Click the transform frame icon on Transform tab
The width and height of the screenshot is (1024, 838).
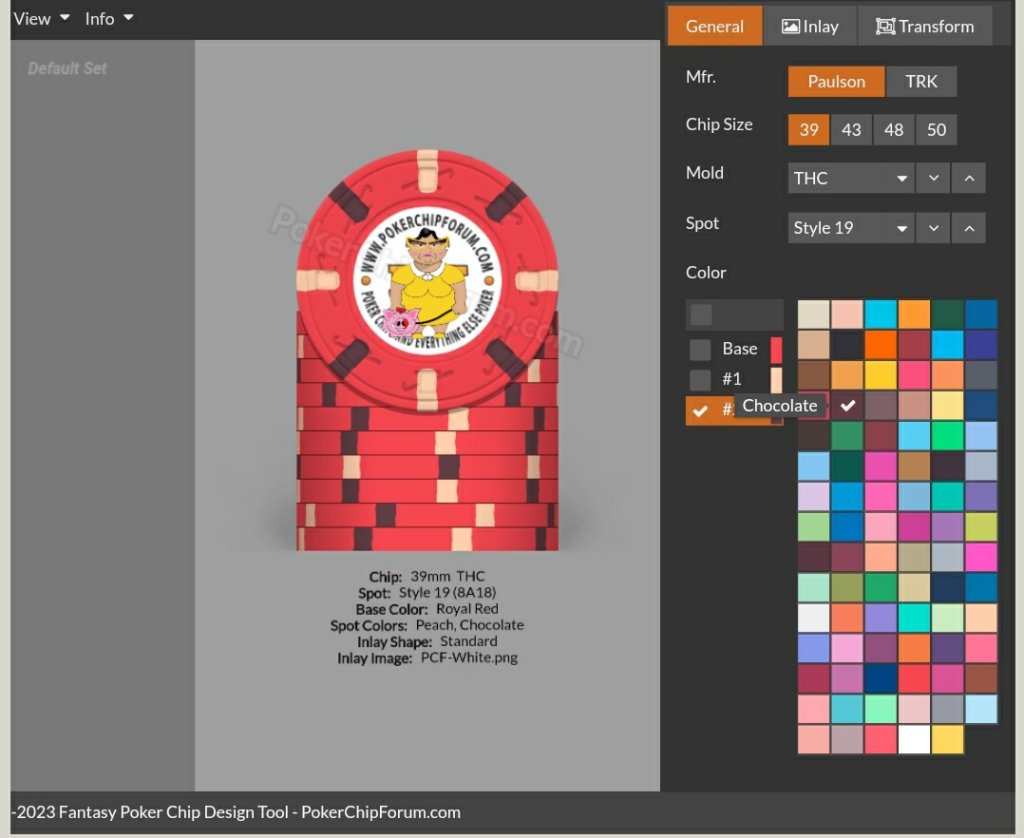(x=885, y=26)
